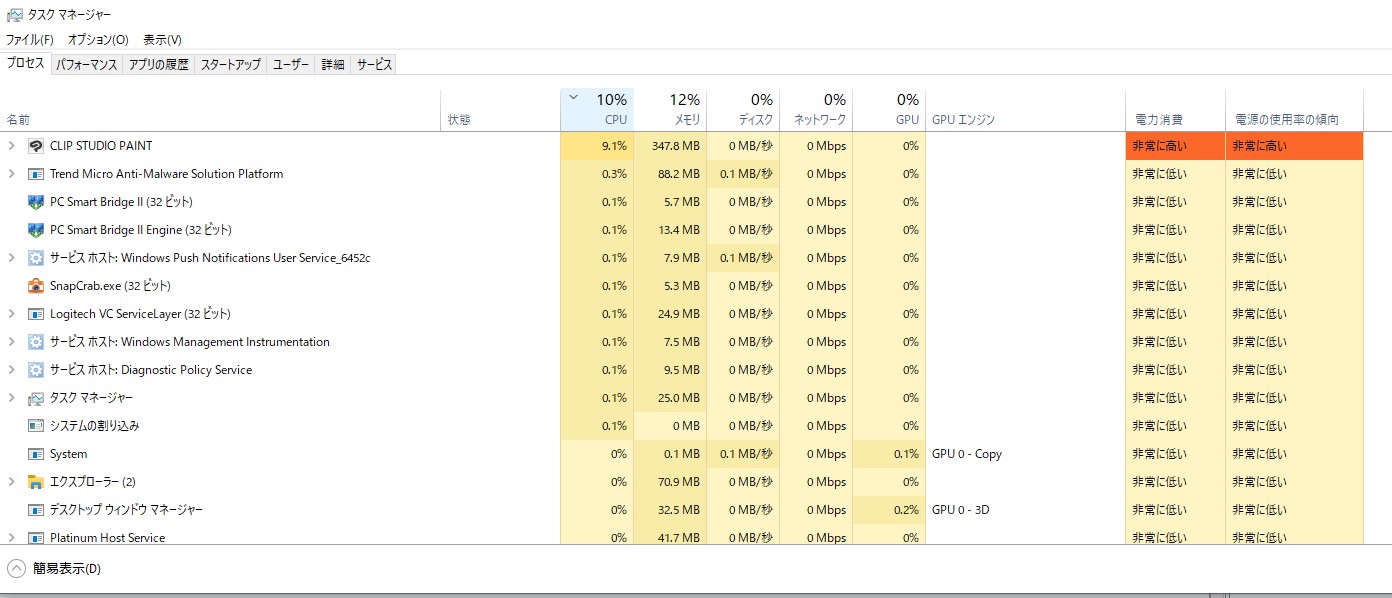Click the Diagnostic Policy Service gear icon
The image size is (1392, 598).
click(36, 370)
